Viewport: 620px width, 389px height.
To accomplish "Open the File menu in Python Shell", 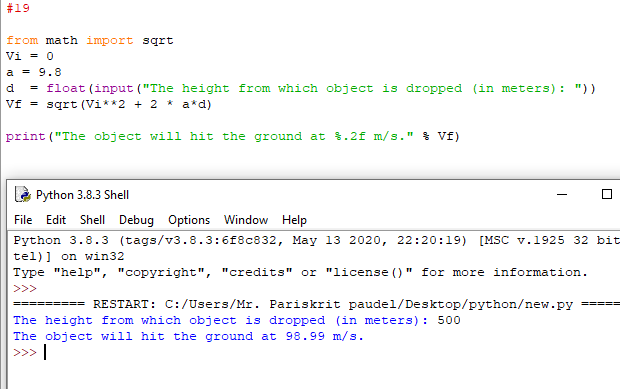I will click(x=23, y=220).
